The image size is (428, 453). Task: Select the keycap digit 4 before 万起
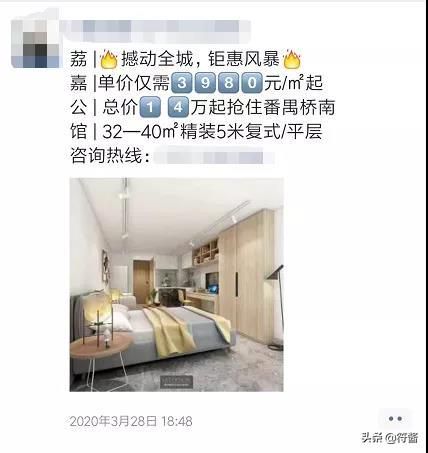pyautogui.click(x=178, y=107)
